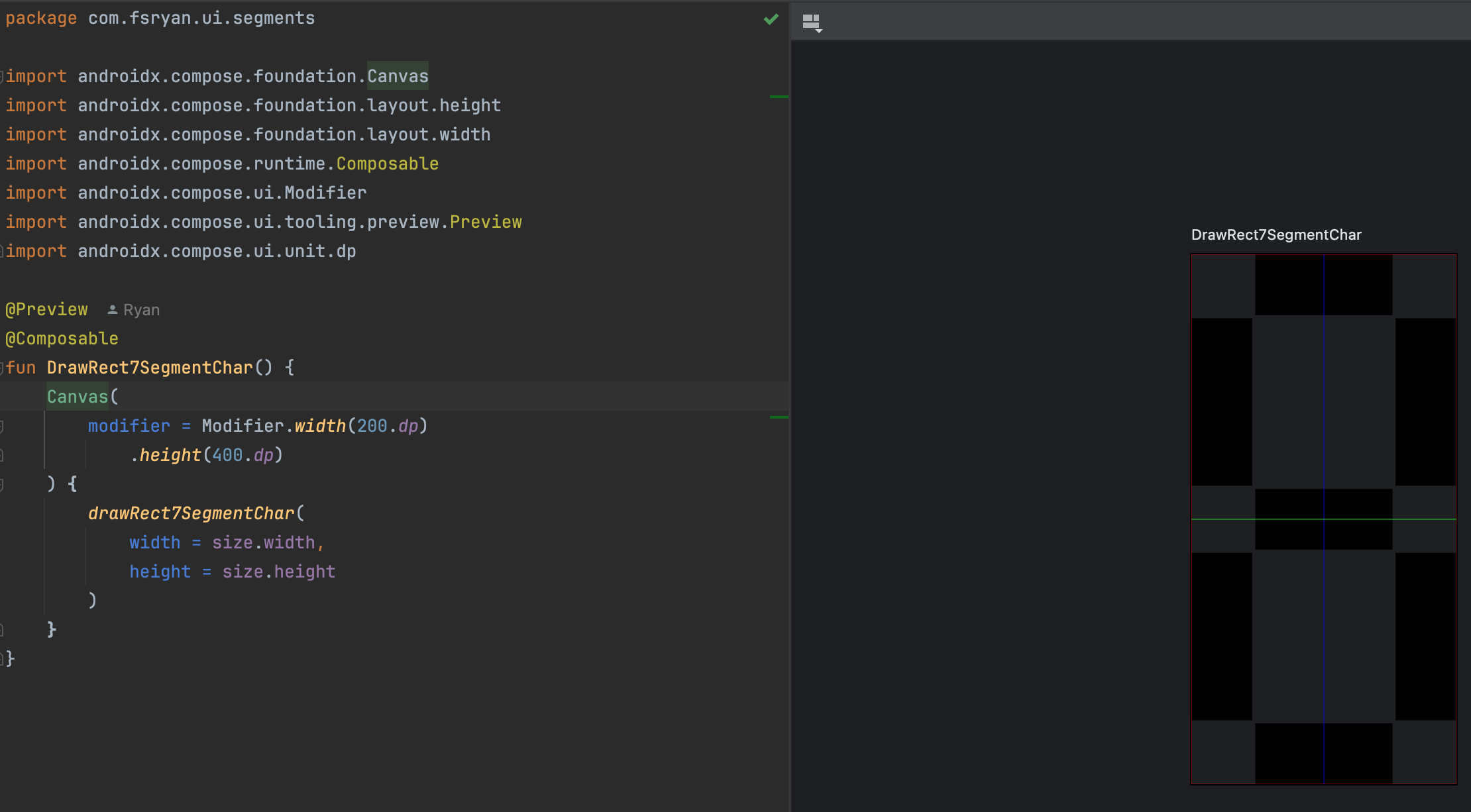Click Composable in the runtime import line

click(388, 164)
